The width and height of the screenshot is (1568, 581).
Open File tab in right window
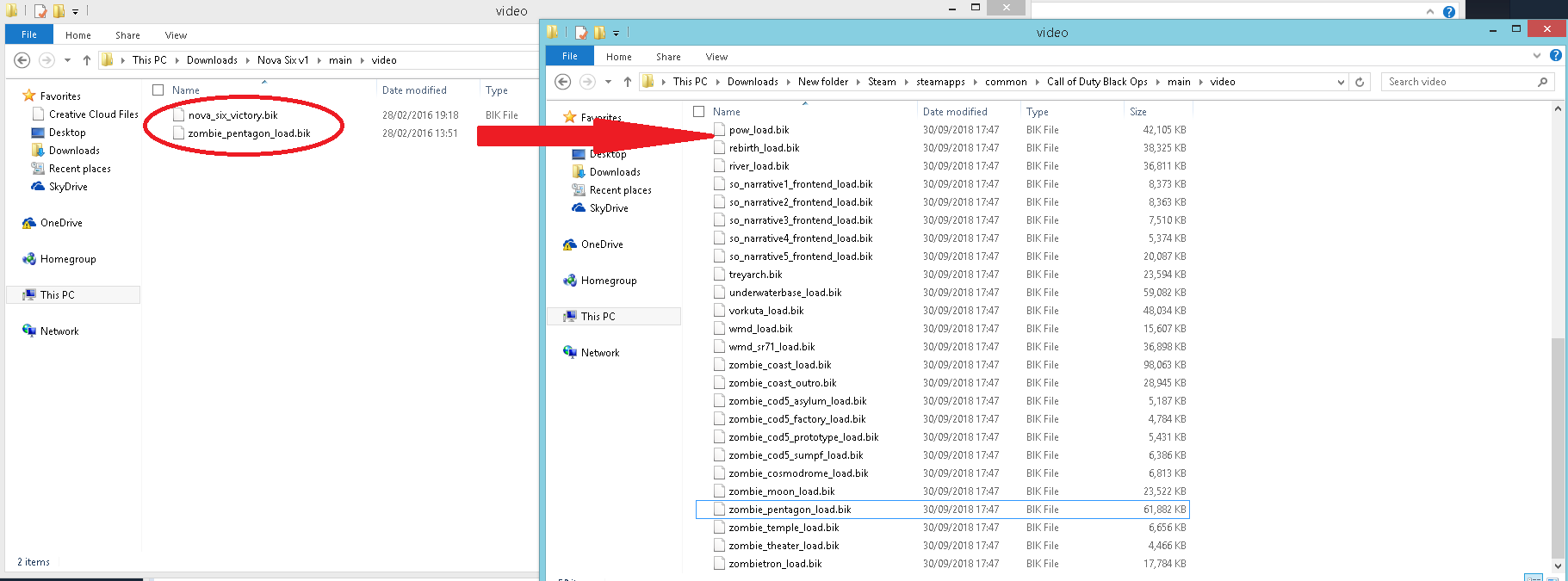(x=570, y=56)
